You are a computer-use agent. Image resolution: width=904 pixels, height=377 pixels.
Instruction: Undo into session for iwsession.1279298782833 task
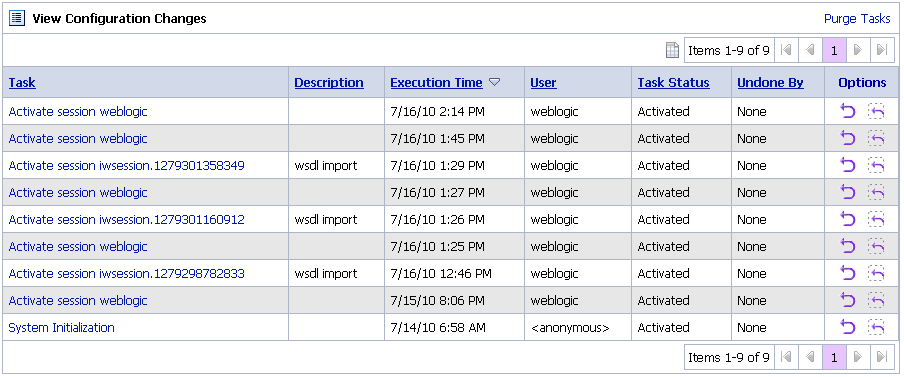tap(876, 273)
